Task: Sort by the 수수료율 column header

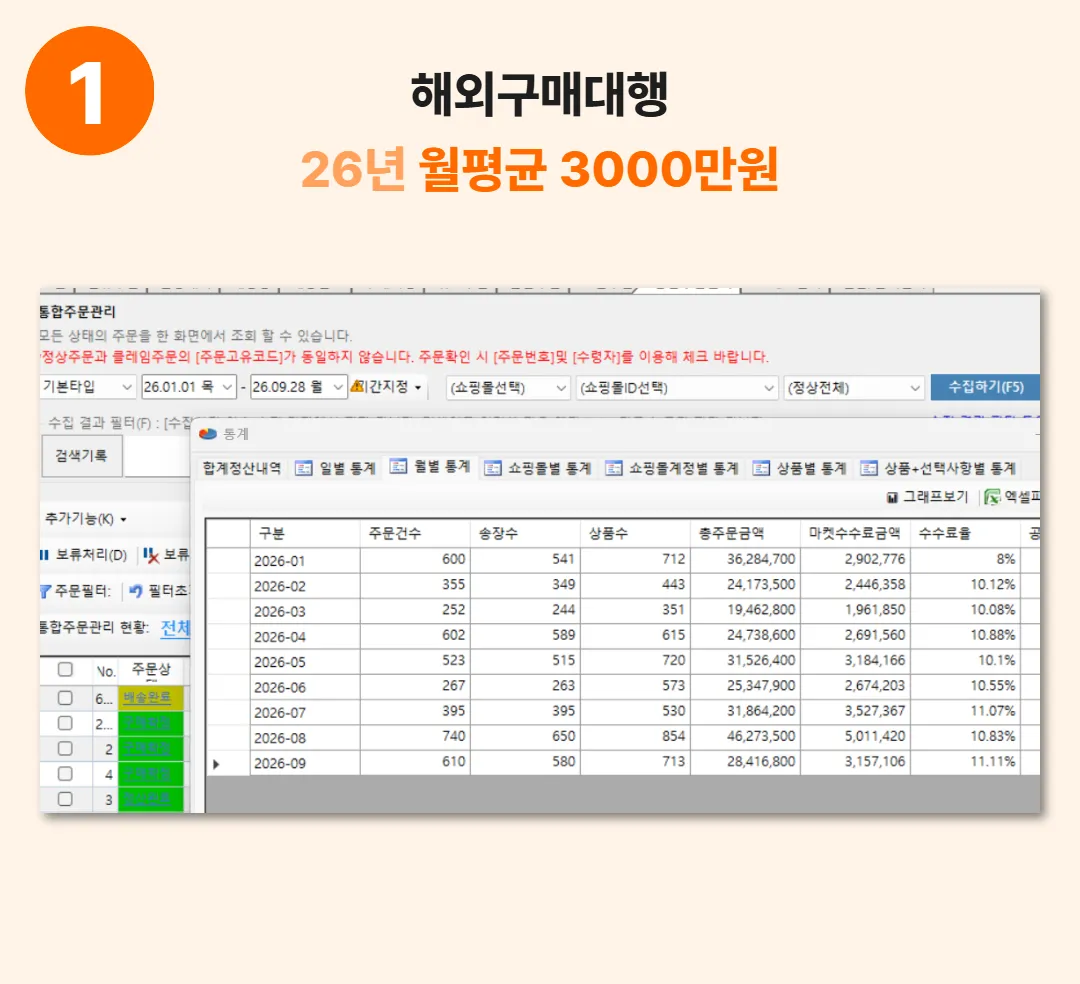Action: tap(966, 534)
